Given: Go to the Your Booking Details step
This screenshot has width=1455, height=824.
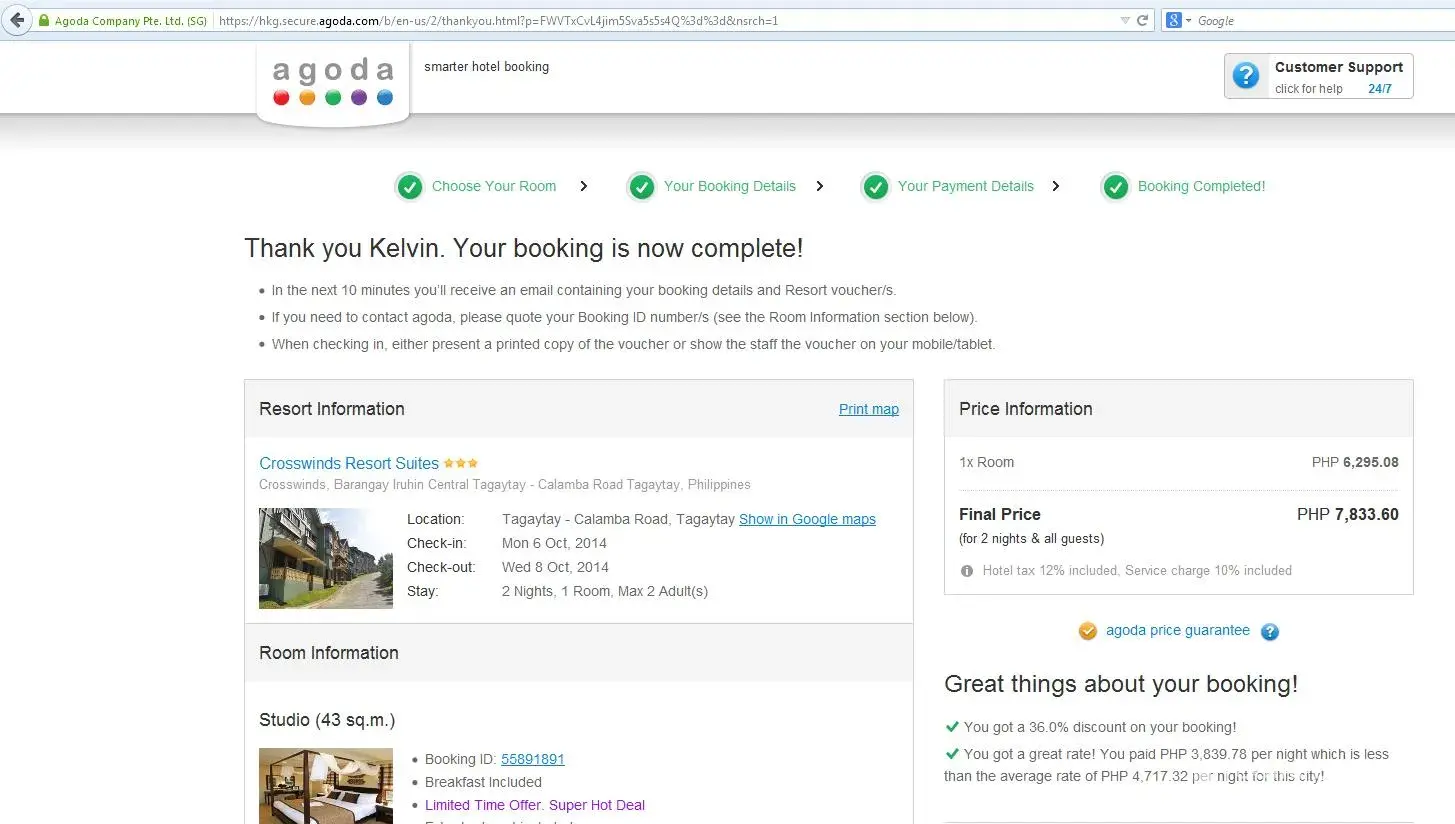Looking at the screenshot, I should click(730, 186).
